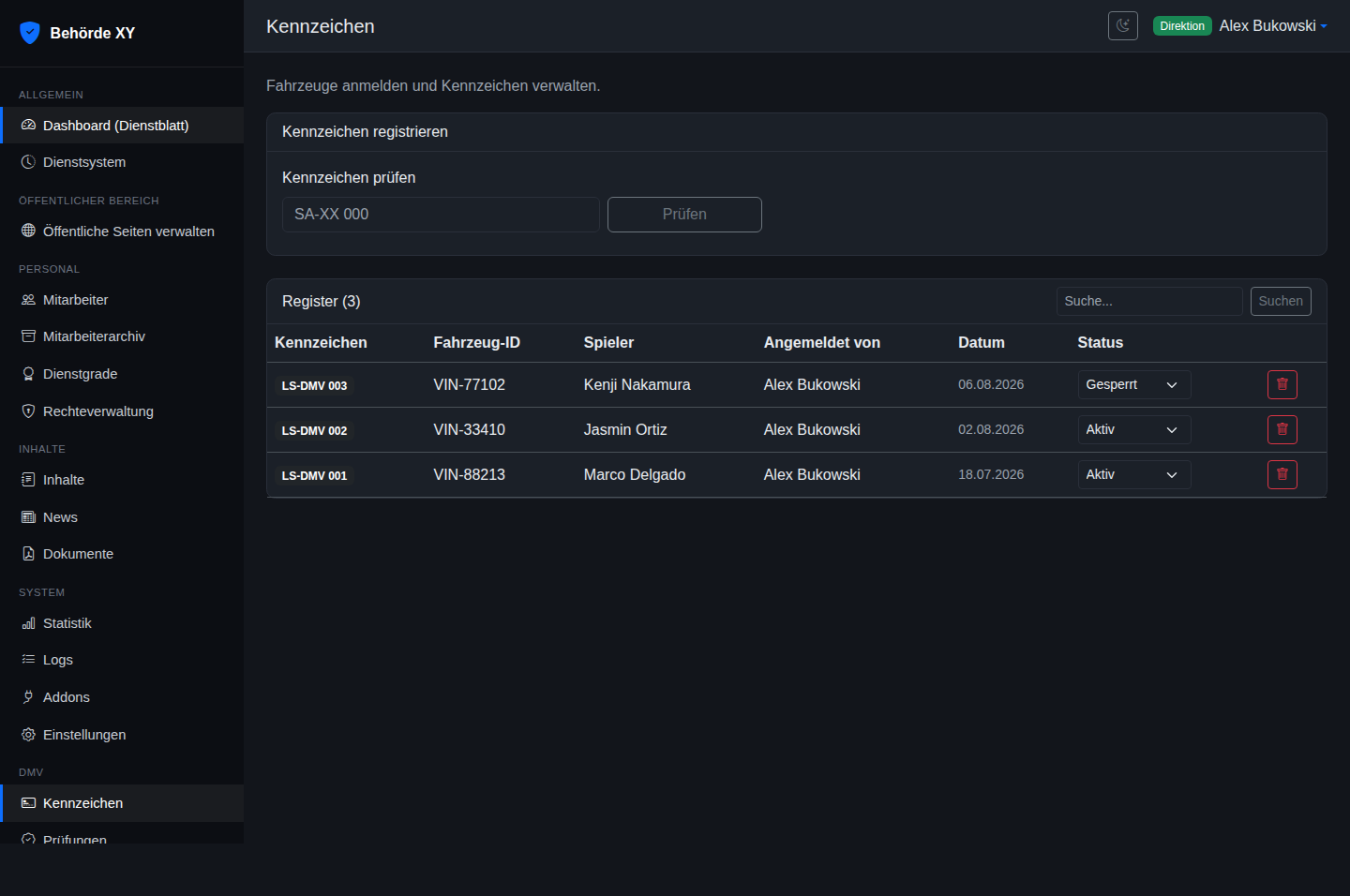Click the Dashboard speedometer icon
The width and height of the screenshot is (1350, 896).
click(28, 126)
